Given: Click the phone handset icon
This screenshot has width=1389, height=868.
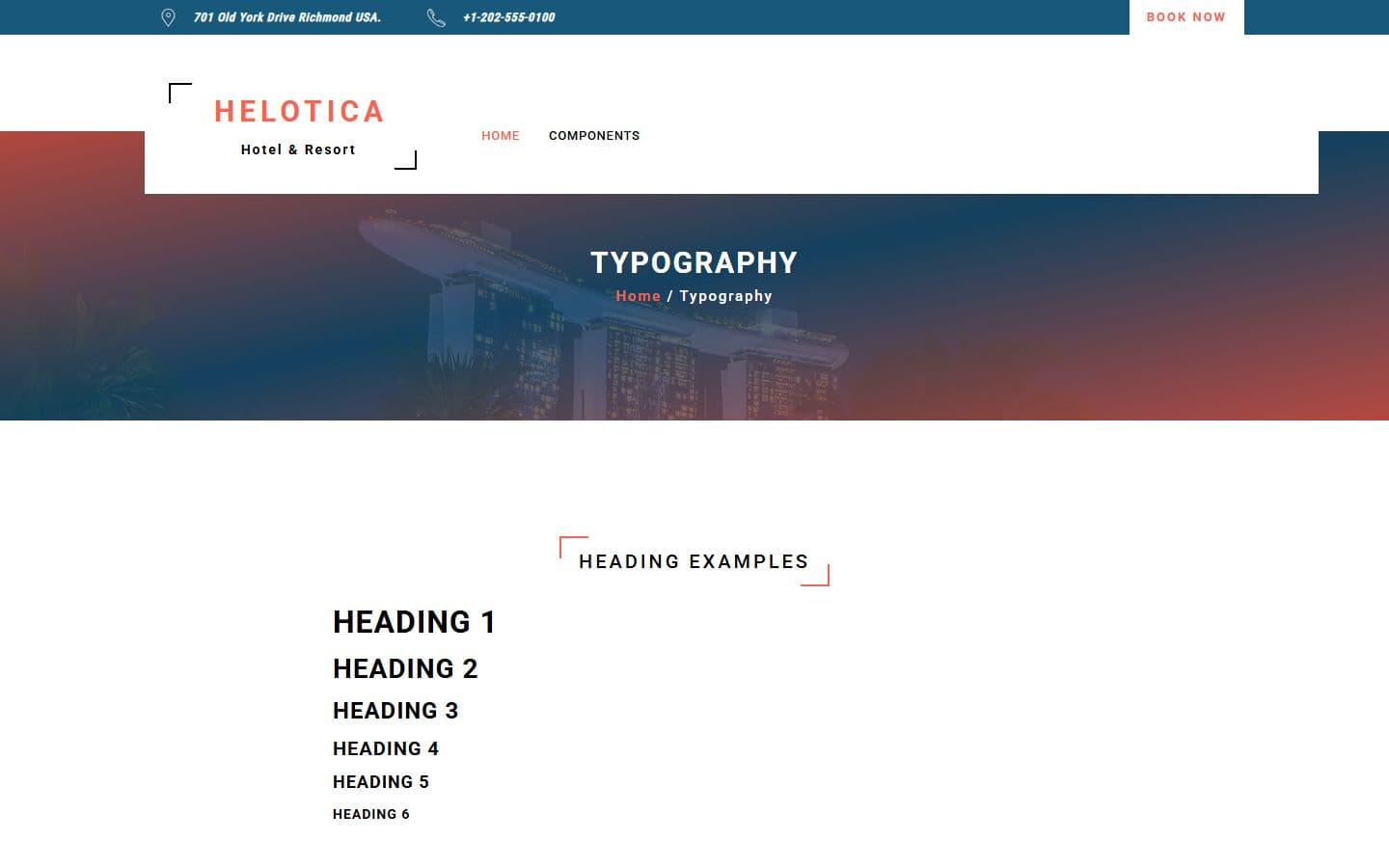Looking at the screenshot, I should click(436, 17).
